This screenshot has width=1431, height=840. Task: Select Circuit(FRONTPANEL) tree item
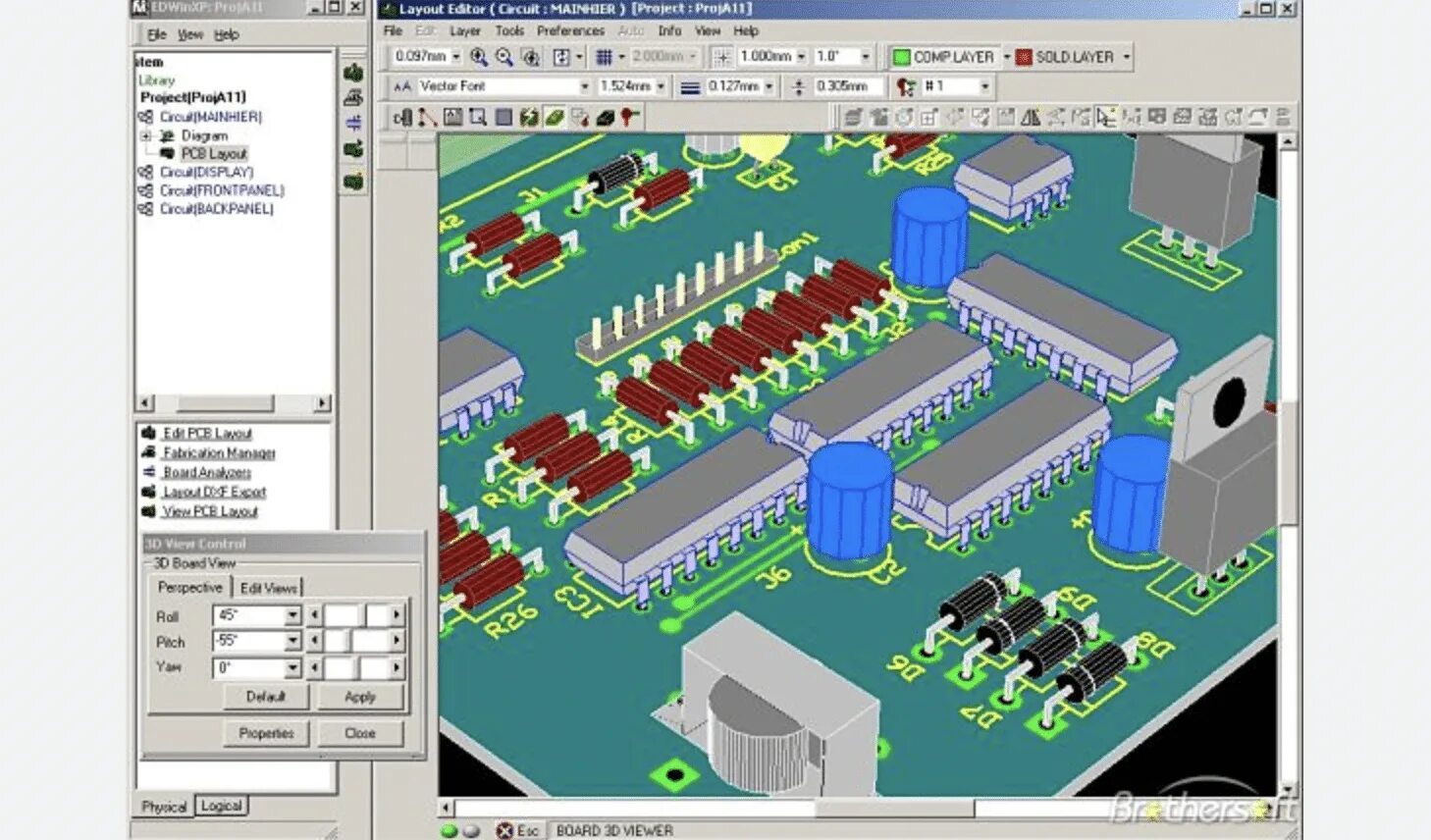222,190
